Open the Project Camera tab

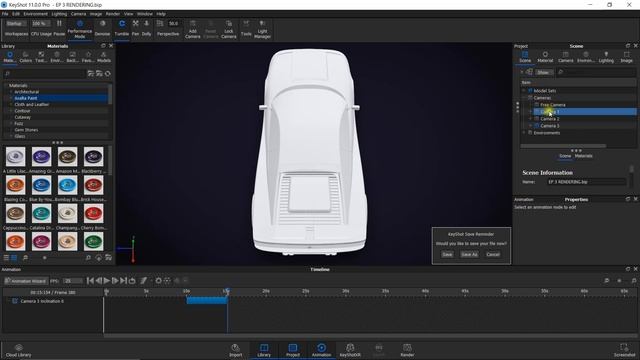coord(565,57)
